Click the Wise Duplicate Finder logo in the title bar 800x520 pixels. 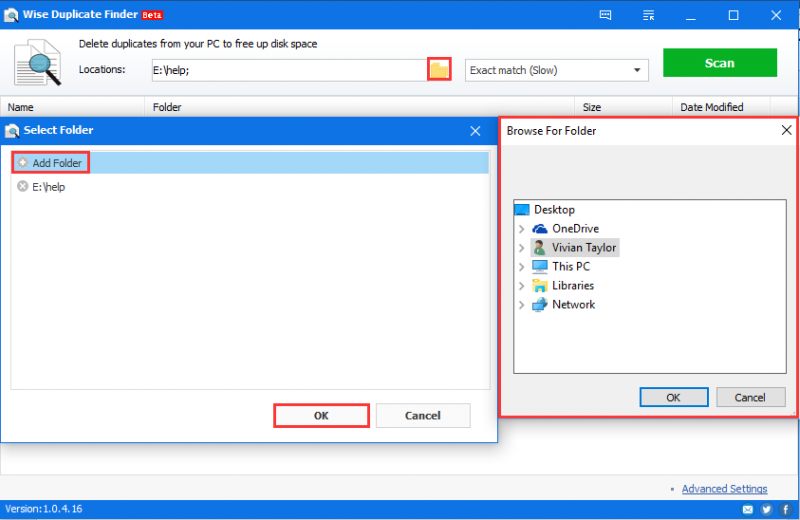click(11, 15)
